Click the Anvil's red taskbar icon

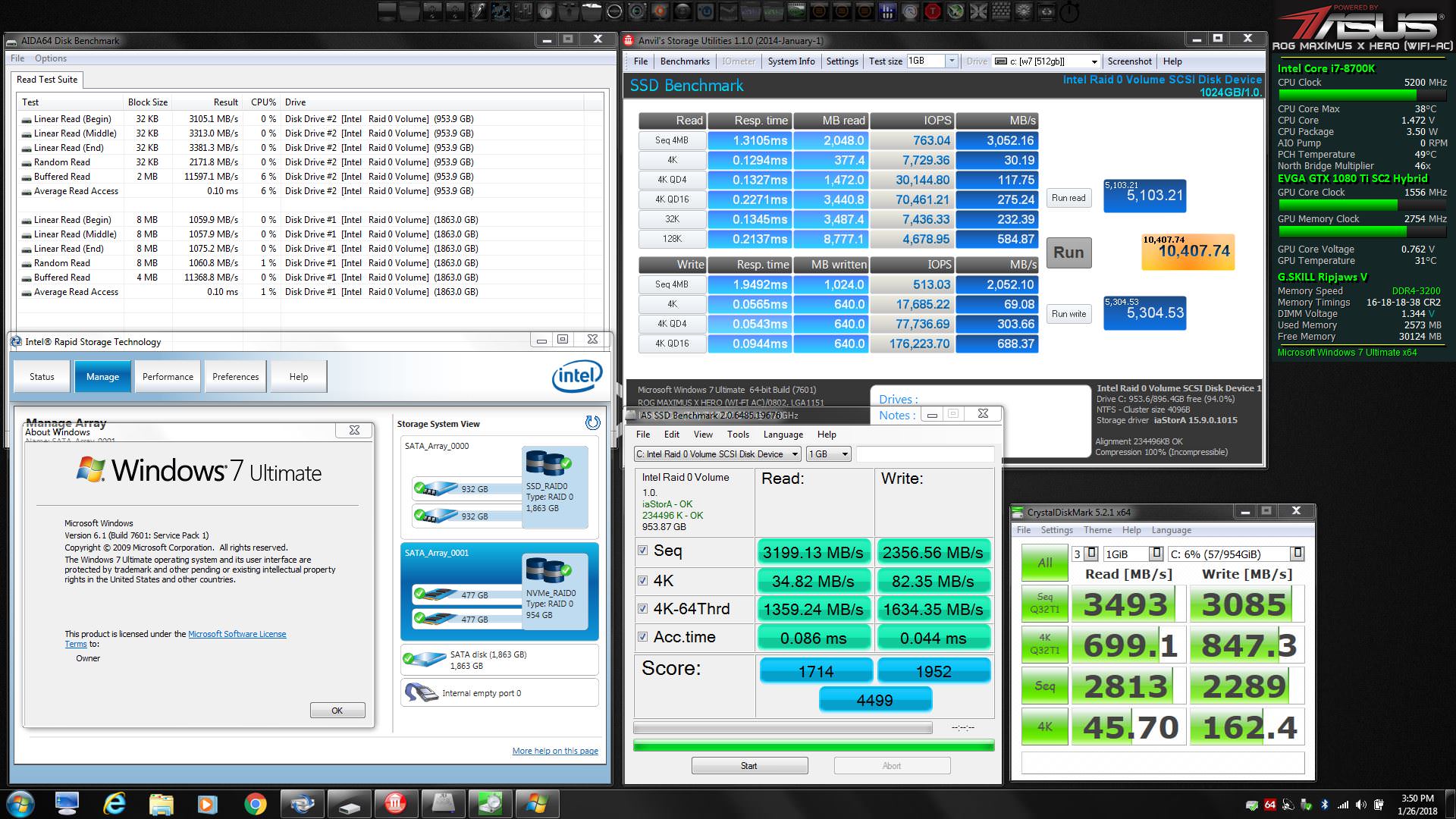(395, 804)
